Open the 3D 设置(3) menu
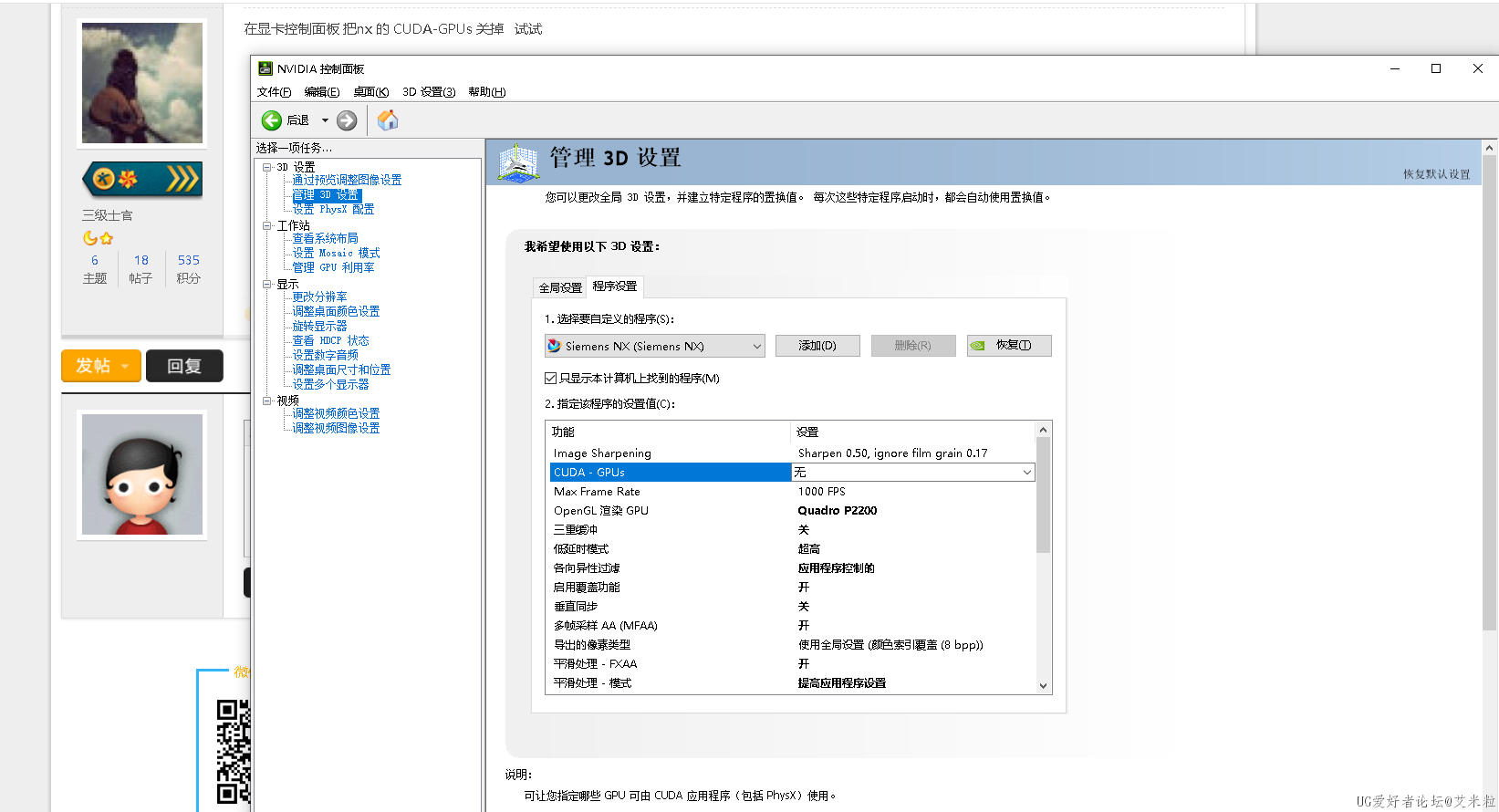This screenshot has height=812, width=1499. (429, 92)
